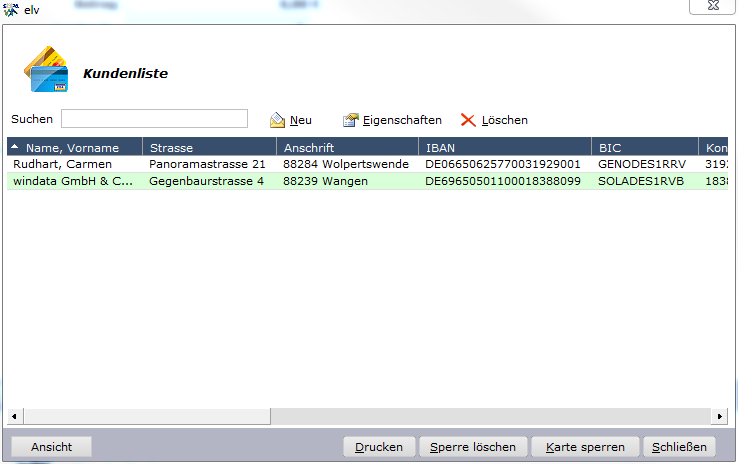Click the elv app icon in title bar
Screen dimensions: 738x464
click(x=10, y=9)
